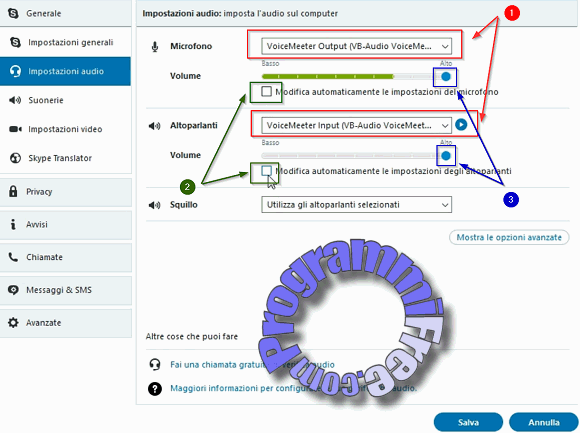Open the Messaggi & SMS section
This screenshot has height=433, width=580.
point(65,290)
